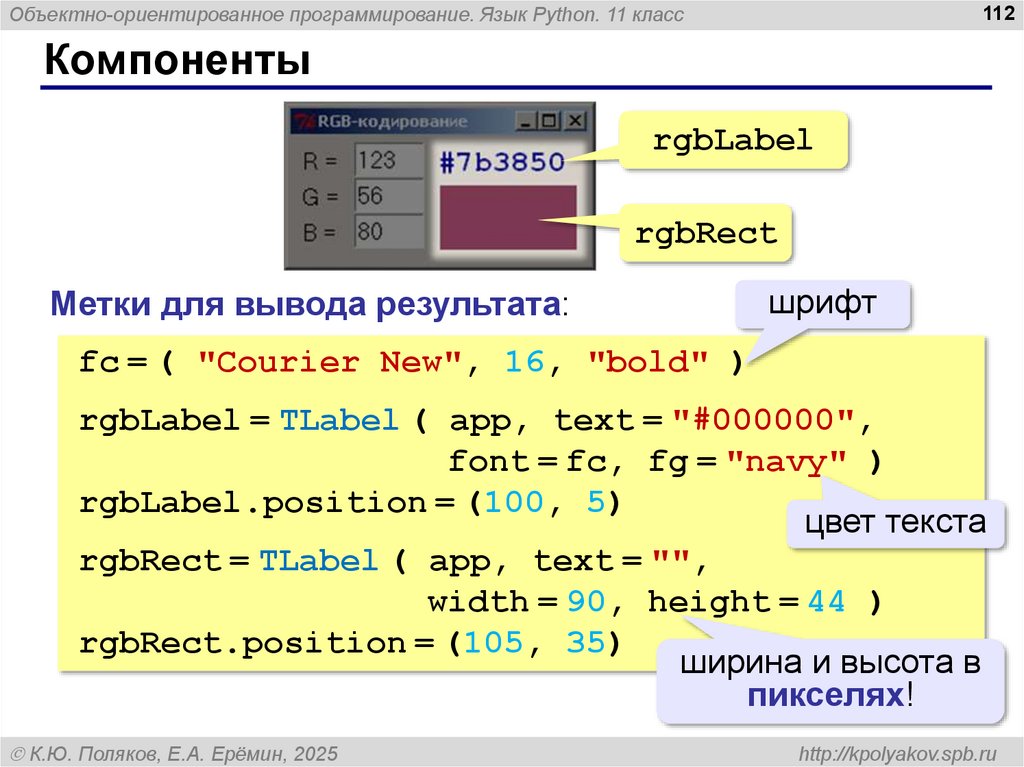
Task: Close the RGB-кодирование window
Action: pos(574,121)
